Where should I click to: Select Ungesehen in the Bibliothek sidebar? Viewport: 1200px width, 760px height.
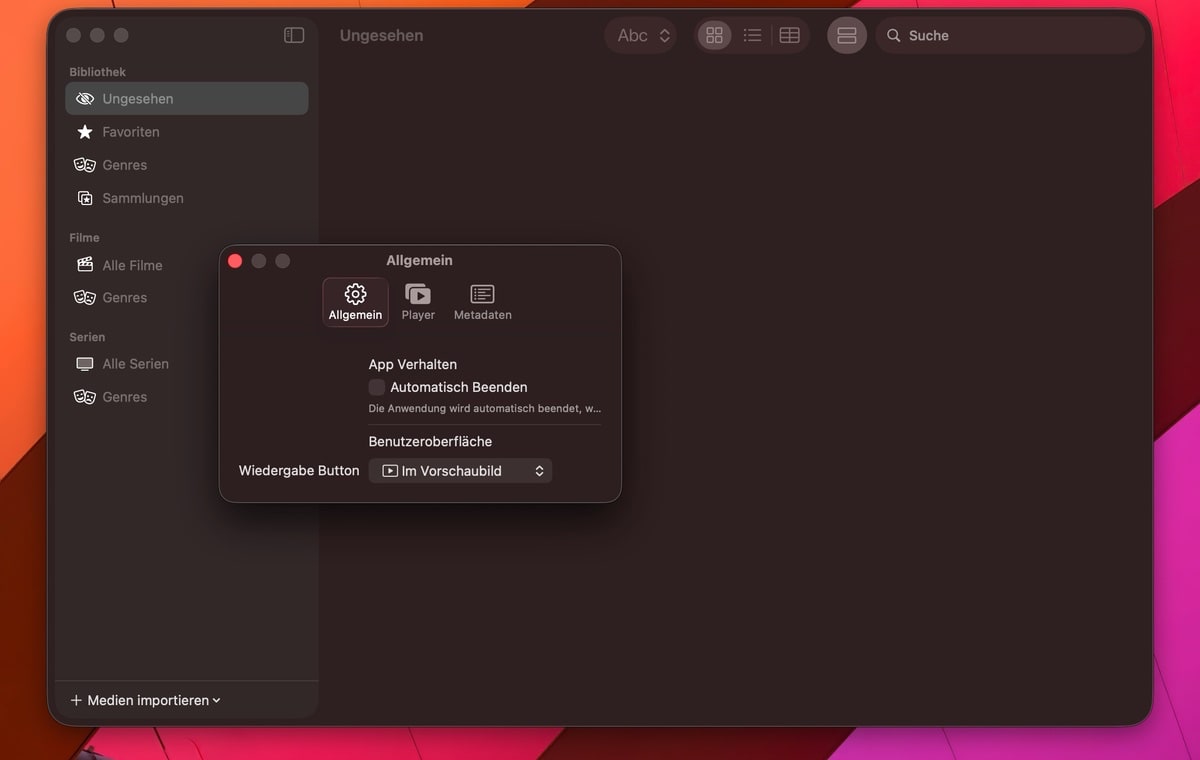(x=137, y=99)
